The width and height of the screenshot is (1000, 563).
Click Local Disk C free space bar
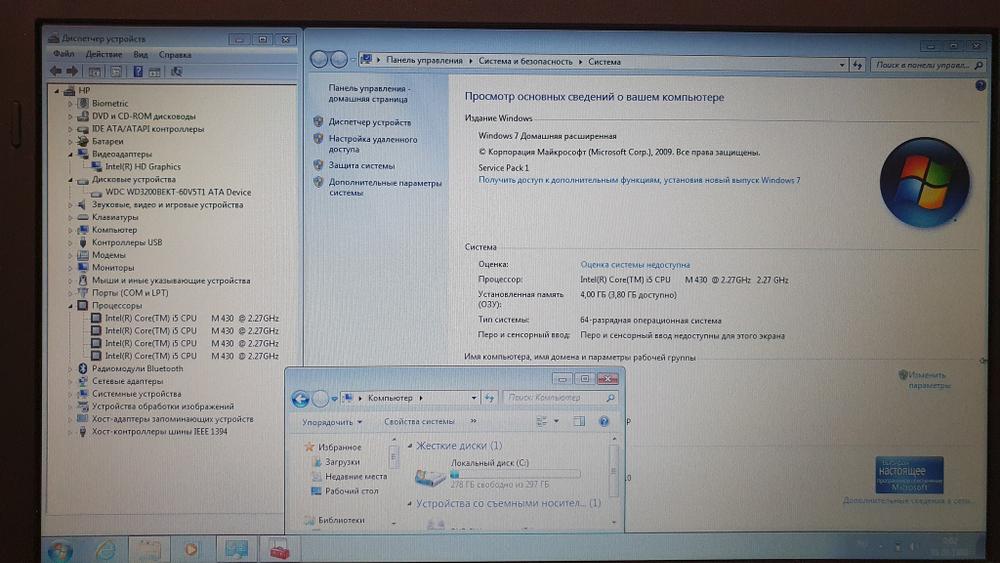point(515,474)
